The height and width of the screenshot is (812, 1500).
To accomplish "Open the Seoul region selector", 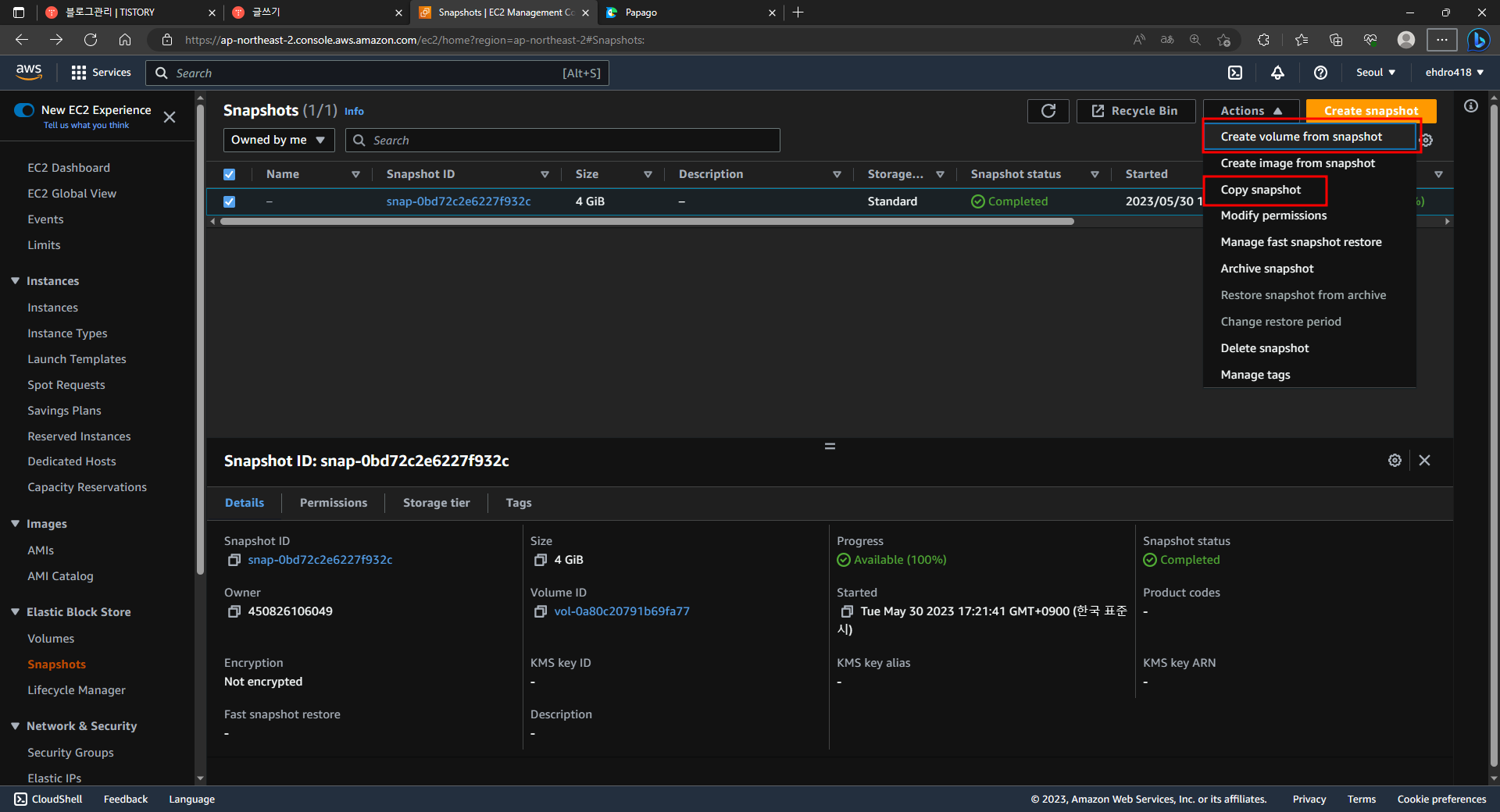I will point(1375,73).
